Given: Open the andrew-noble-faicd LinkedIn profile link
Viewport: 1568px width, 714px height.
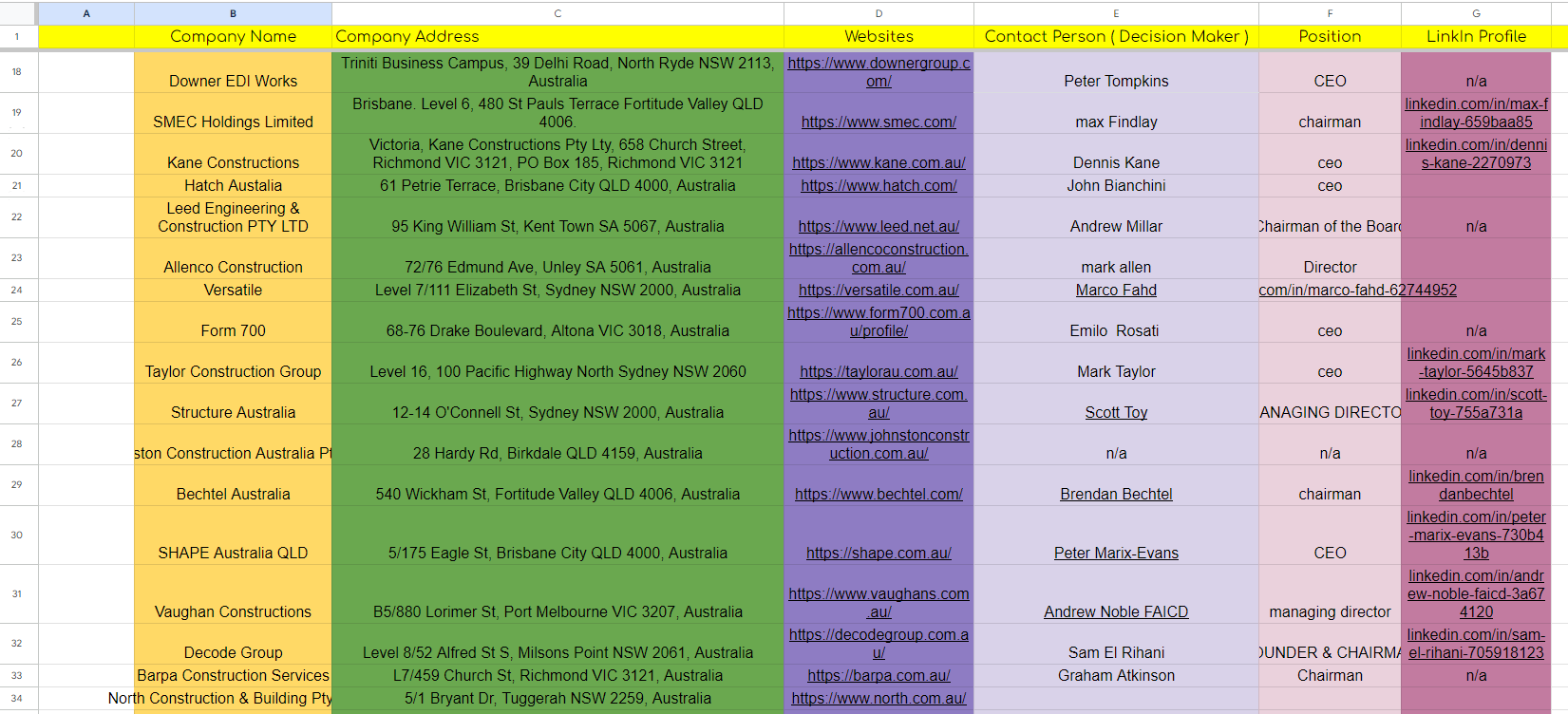Looking at the screenshot, I should [x=1476, y=593].
